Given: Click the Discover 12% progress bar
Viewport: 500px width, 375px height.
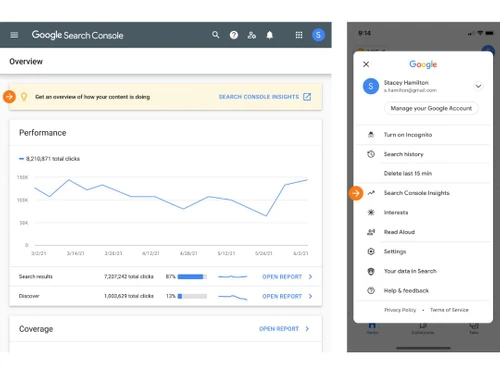Looking at the screenshot, I should 192,296.
